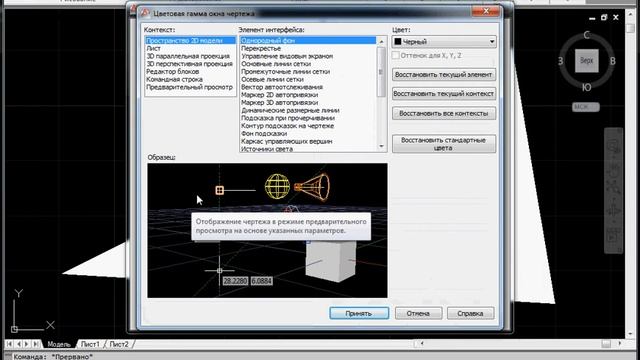640x360 pixels.
Task: Select 'Подсказка при прочерчивании' element
Action: (288, 118)
